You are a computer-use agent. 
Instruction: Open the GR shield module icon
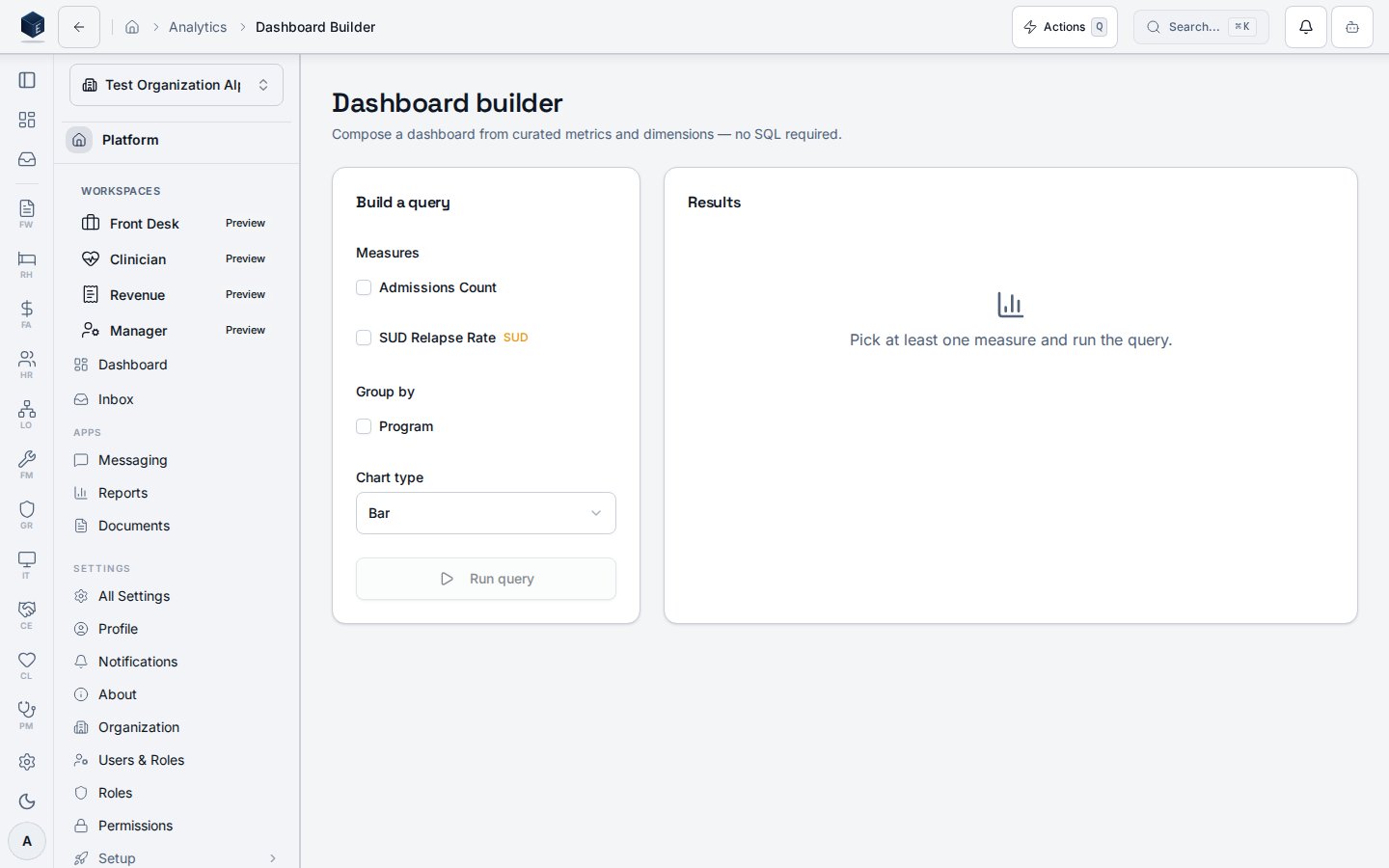point(27,514)
